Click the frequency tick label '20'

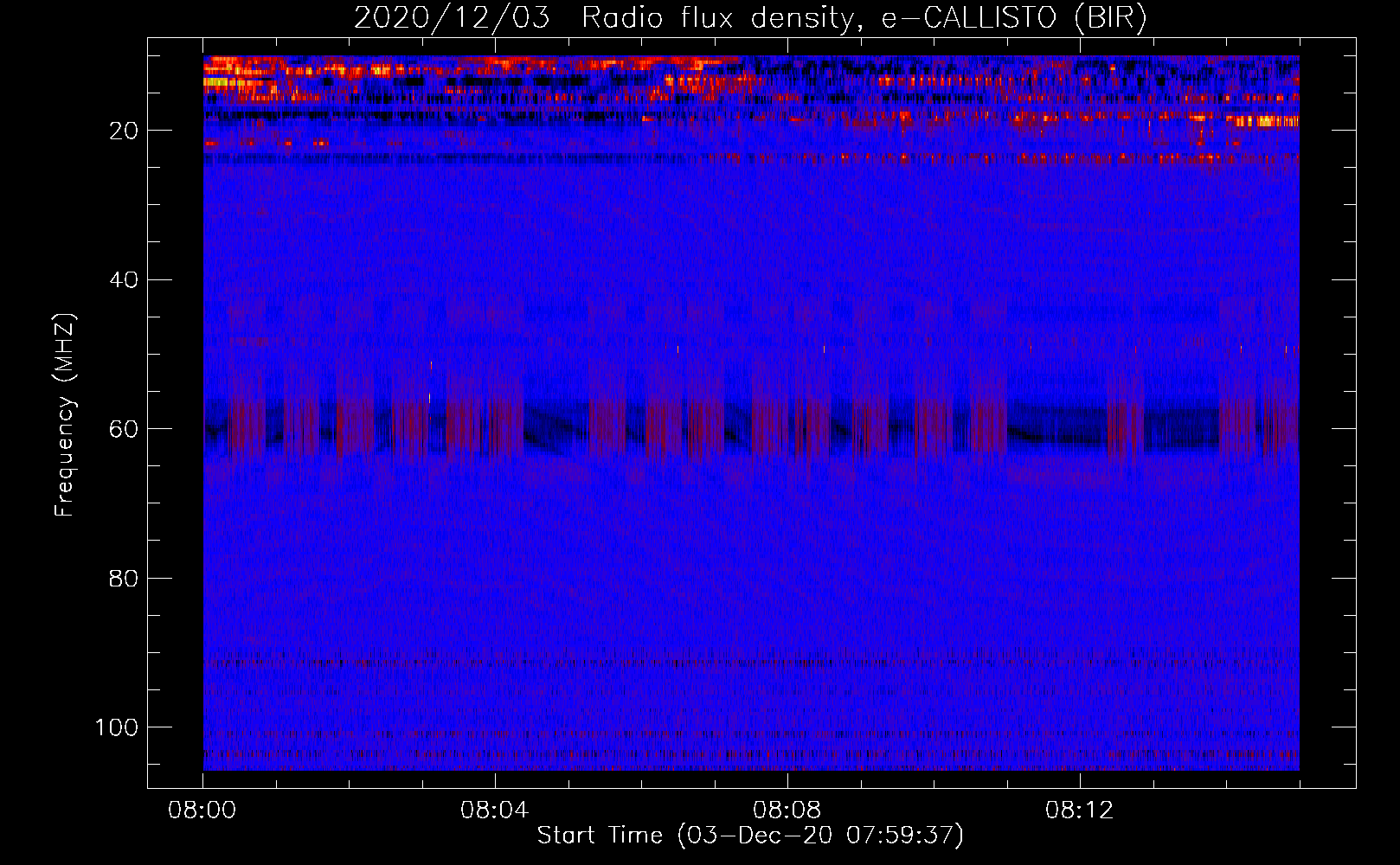point(124,131)
